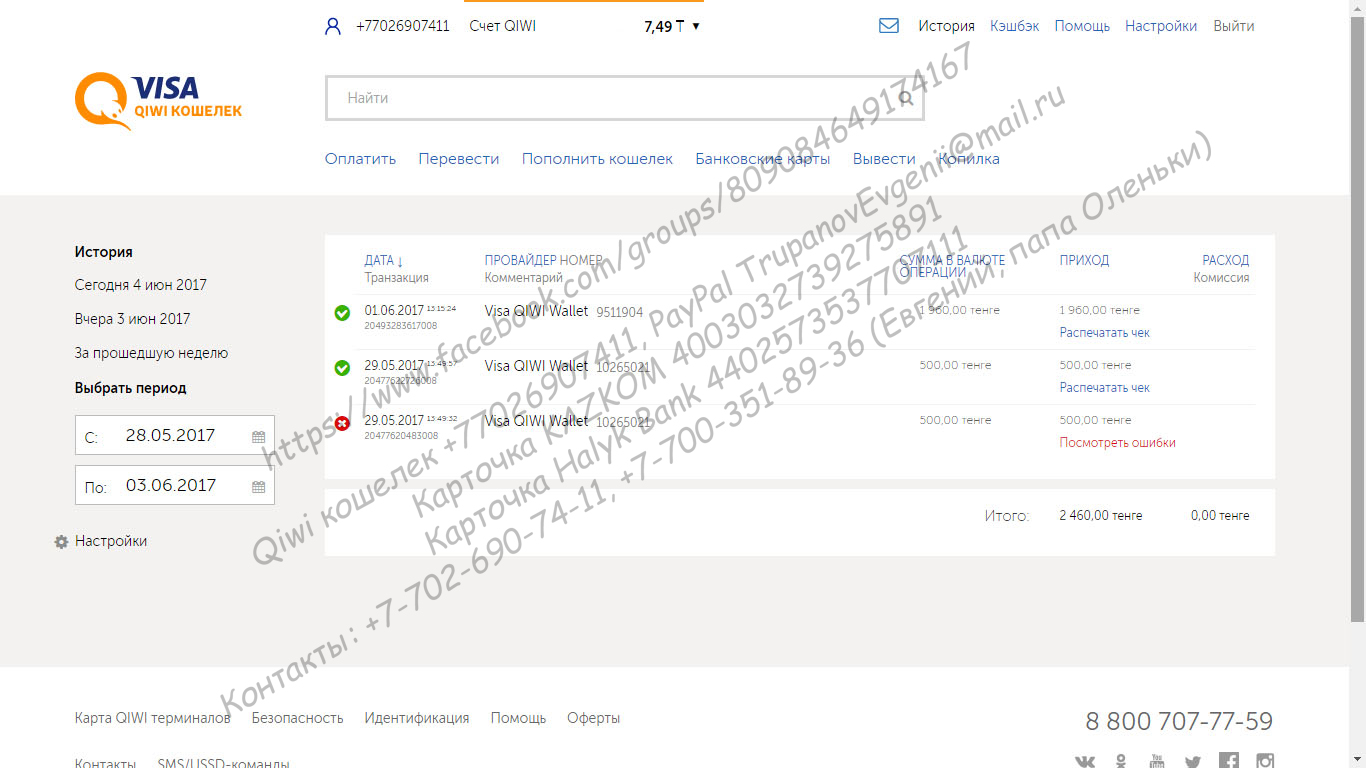Focus the Найти search field
This screenshot has width=1366, height=768.
click(624, 98)
